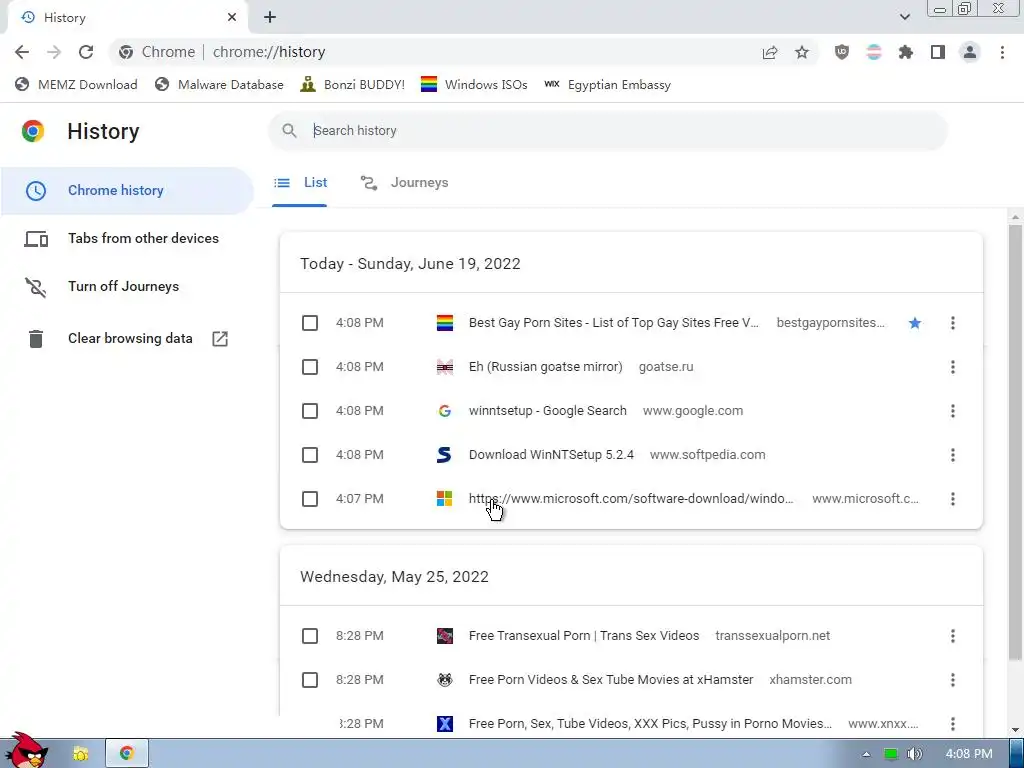Check the Free Transexual Porn entry checkbox
Viewport: 1024px width, 768px height.
(310, 636)
